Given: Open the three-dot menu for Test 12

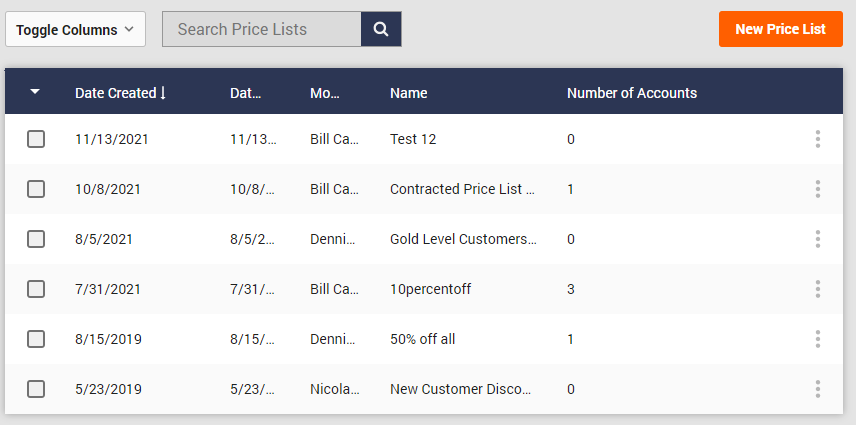Looking at the screenshot, I should 817,139.
